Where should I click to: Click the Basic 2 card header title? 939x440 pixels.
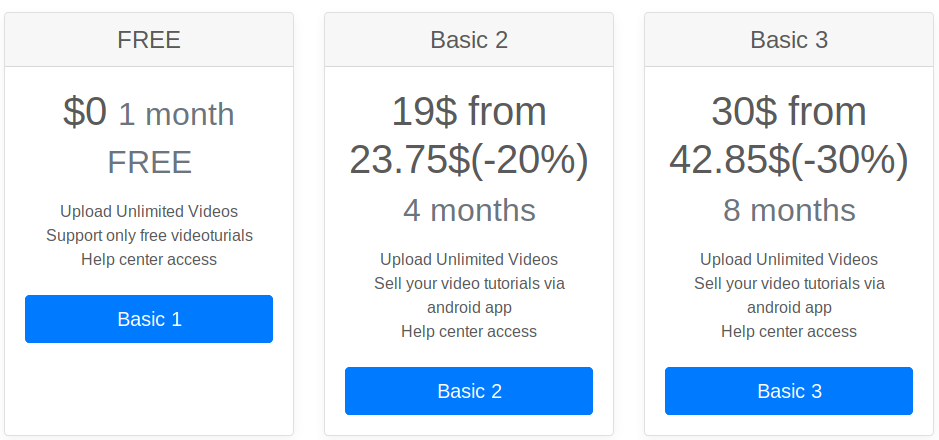pos(469,40)
